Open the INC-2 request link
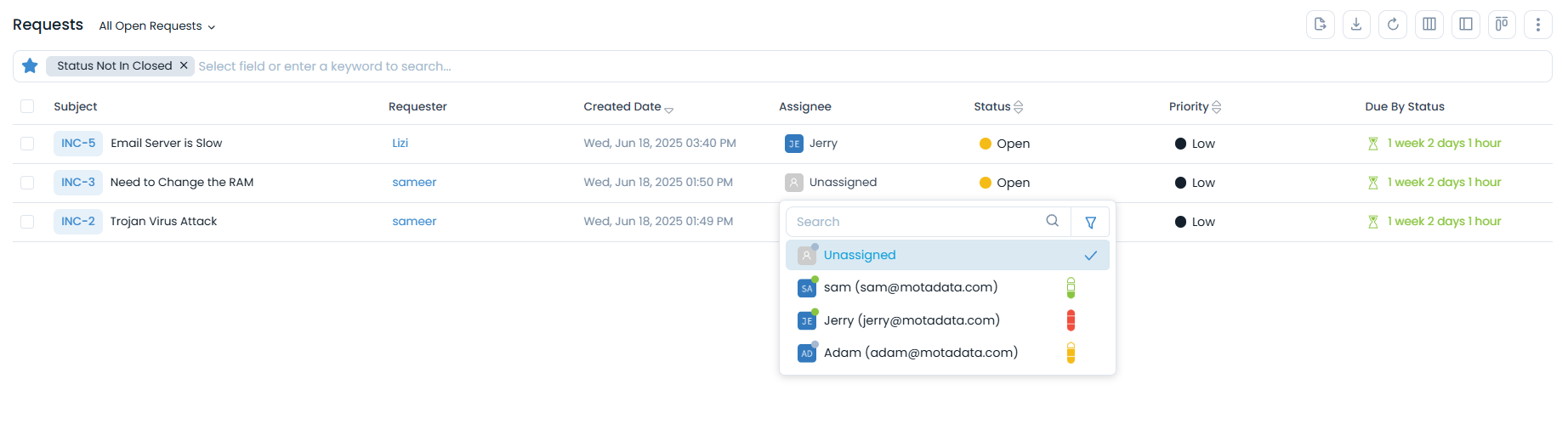The image size is (1568, 424). pos(78,222)
